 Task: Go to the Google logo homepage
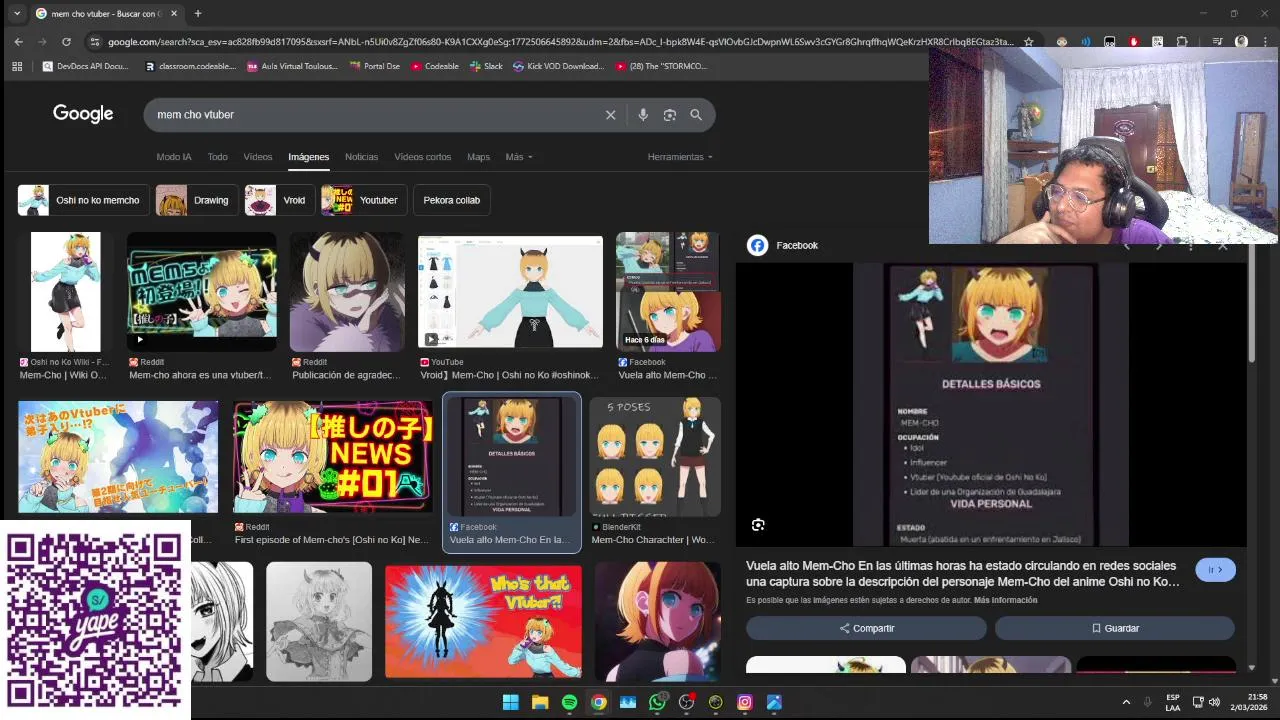pos(83,114)
